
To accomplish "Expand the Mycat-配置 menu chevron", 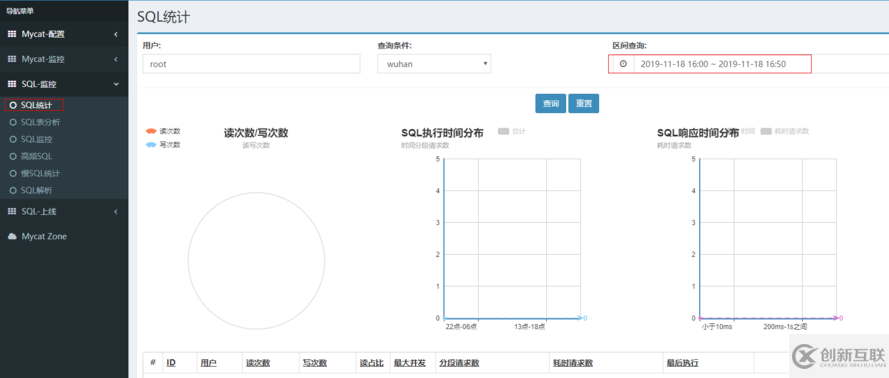I will point(116,34).
